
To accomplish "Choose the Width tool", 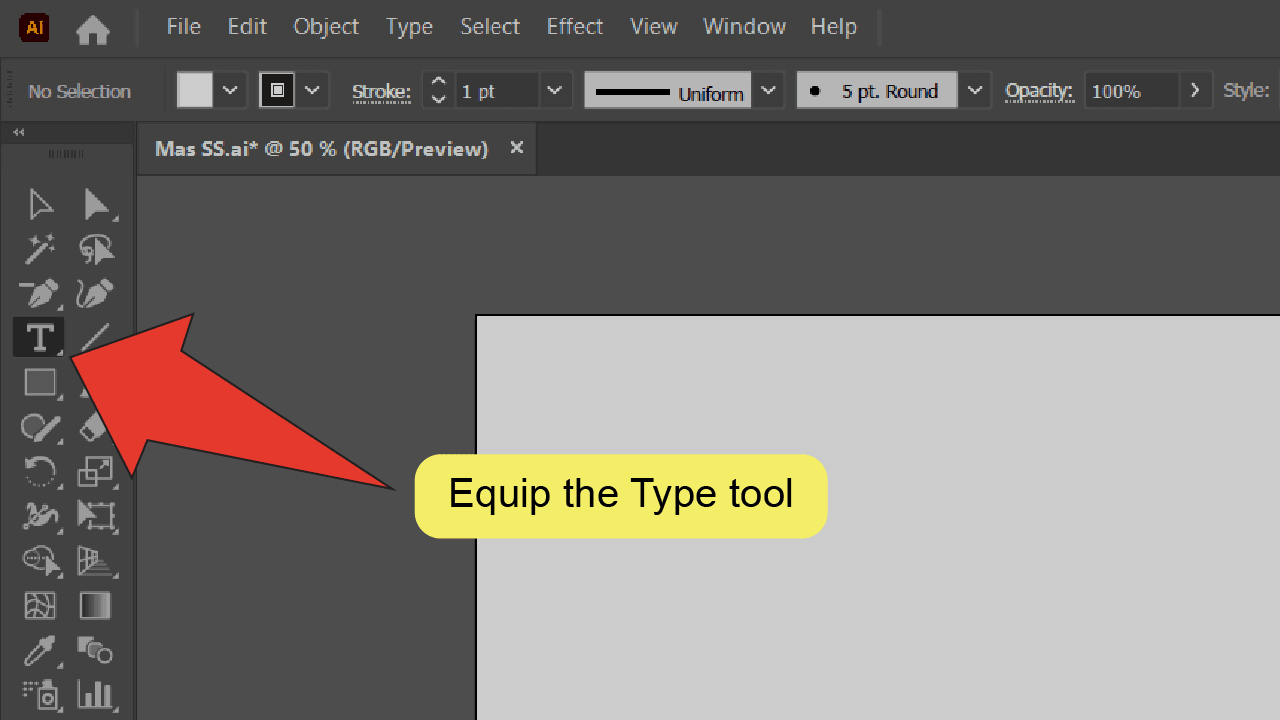I will pos(40,516).
